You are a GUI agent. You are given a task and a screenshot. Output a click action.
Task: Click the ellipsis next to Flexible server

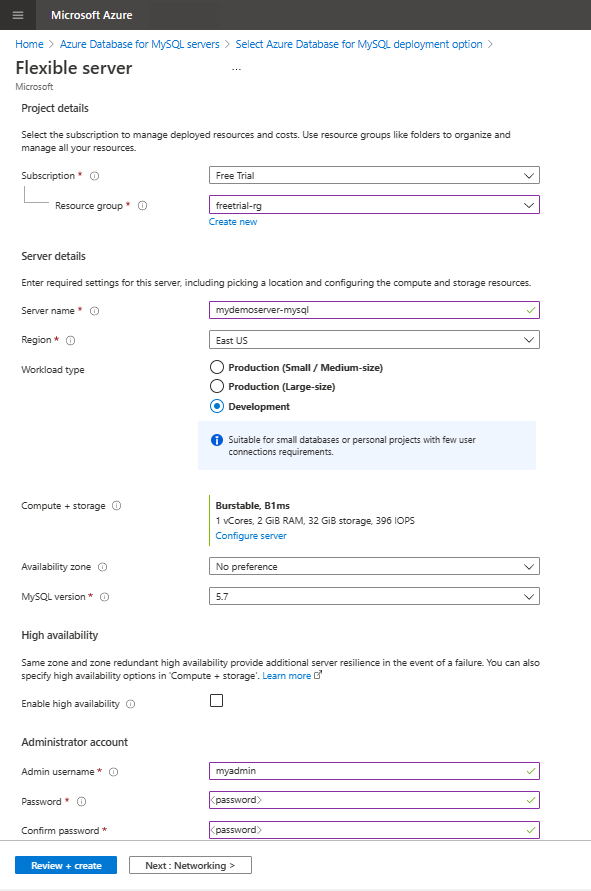click(237, 67)
